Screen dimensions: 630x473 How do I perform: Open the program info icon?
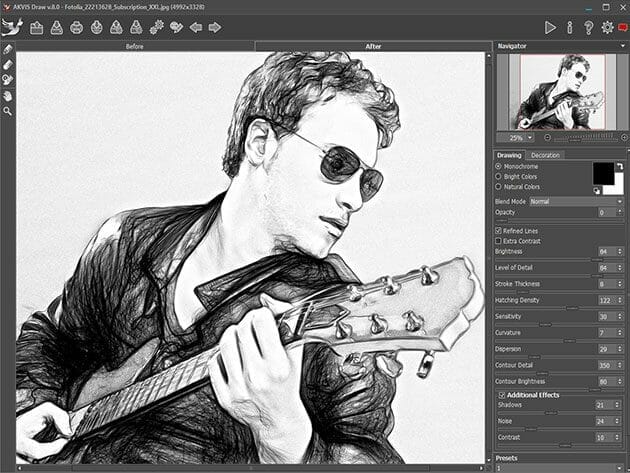(569, 27)
